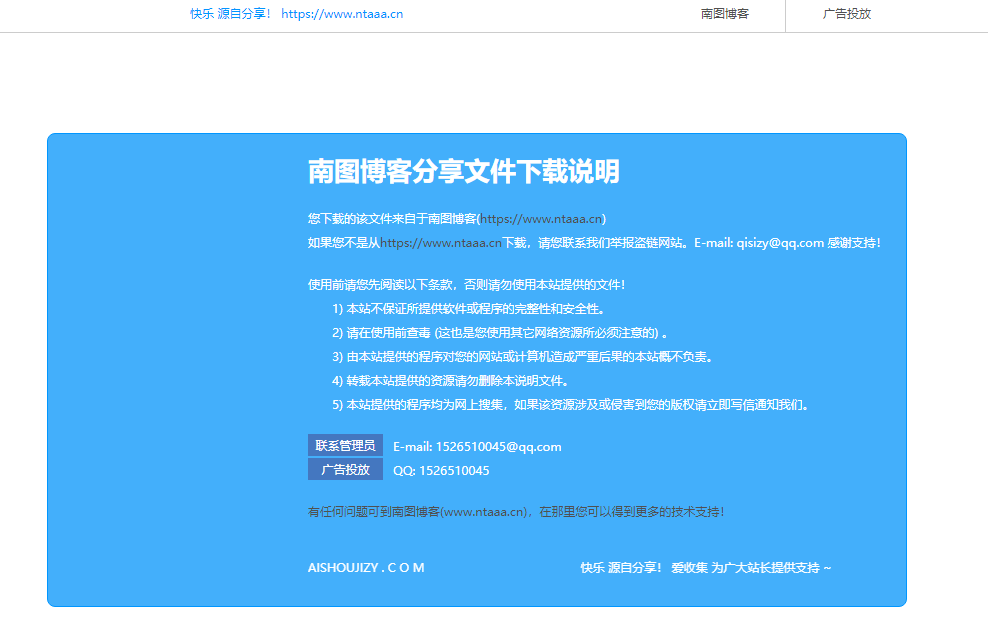Email qisizy@qq.com via the link
Viewport: 988px width, 638px height.
click(x=778, y=242)
